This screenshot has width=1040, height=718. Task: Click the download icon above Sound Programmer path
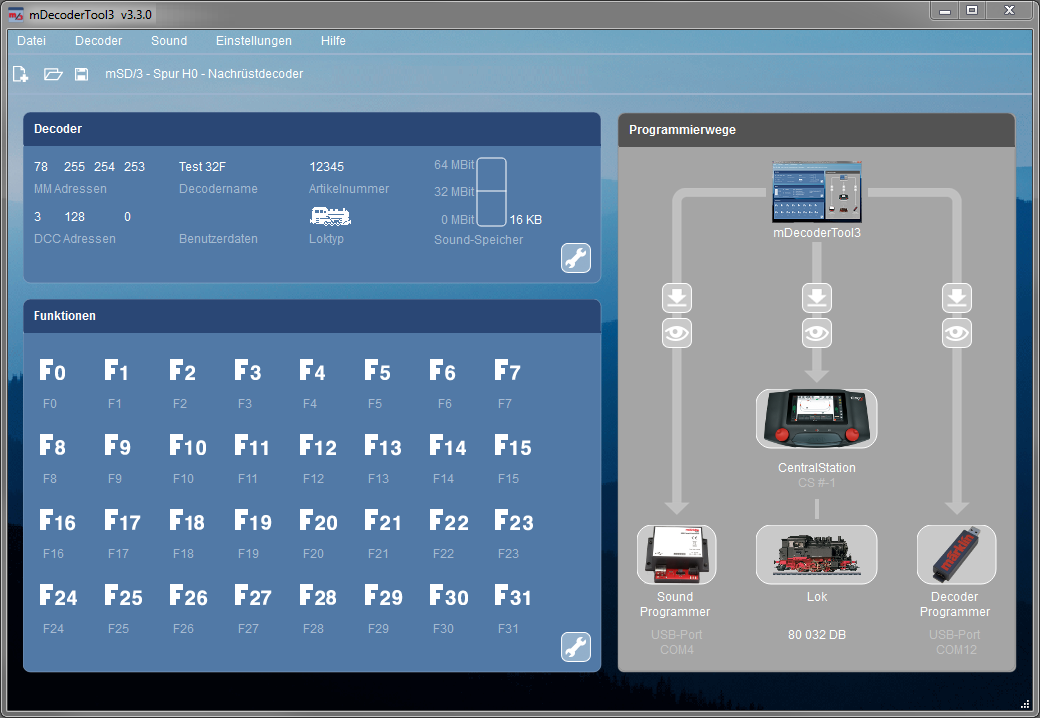[677, 298]
